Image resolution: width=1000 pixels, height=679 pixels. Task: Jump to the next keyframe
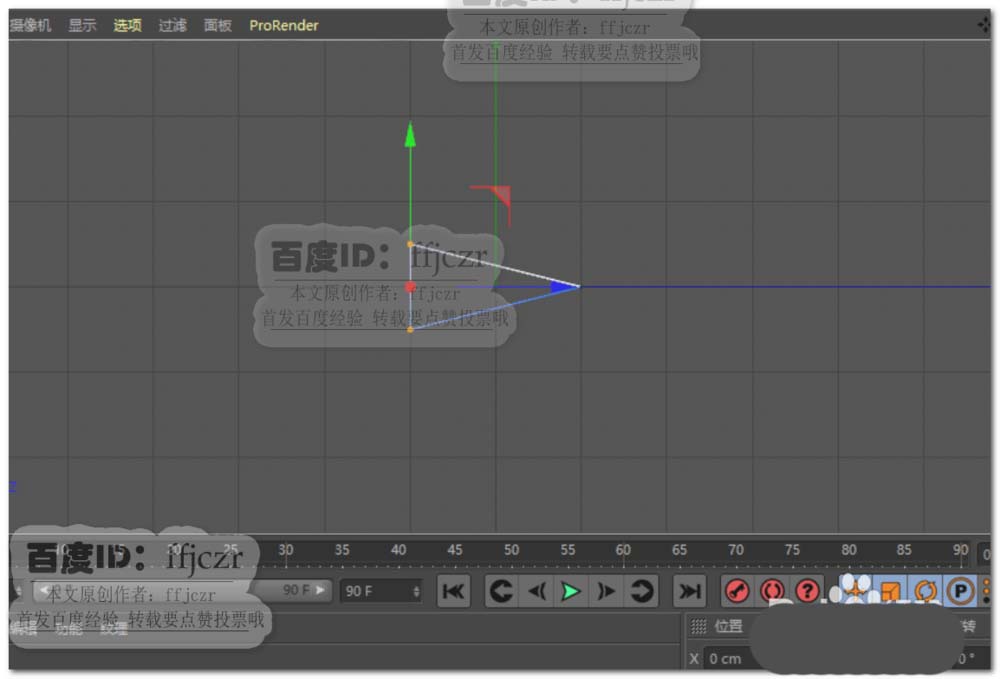641,591
